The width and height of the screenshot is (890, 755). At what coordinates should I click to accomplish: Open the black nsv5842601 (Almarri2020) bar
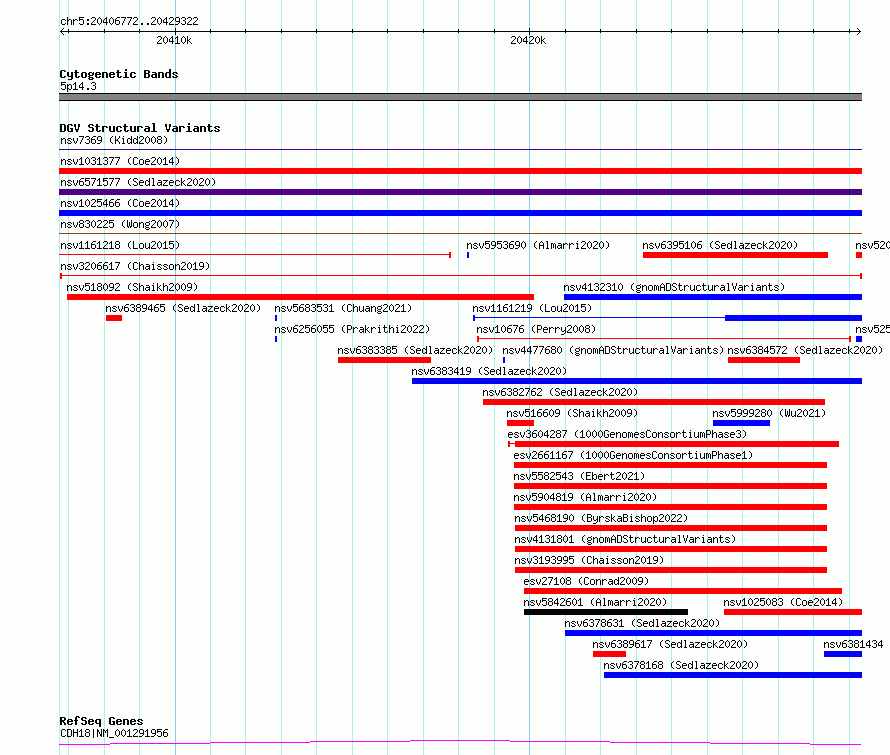(606, 612)
